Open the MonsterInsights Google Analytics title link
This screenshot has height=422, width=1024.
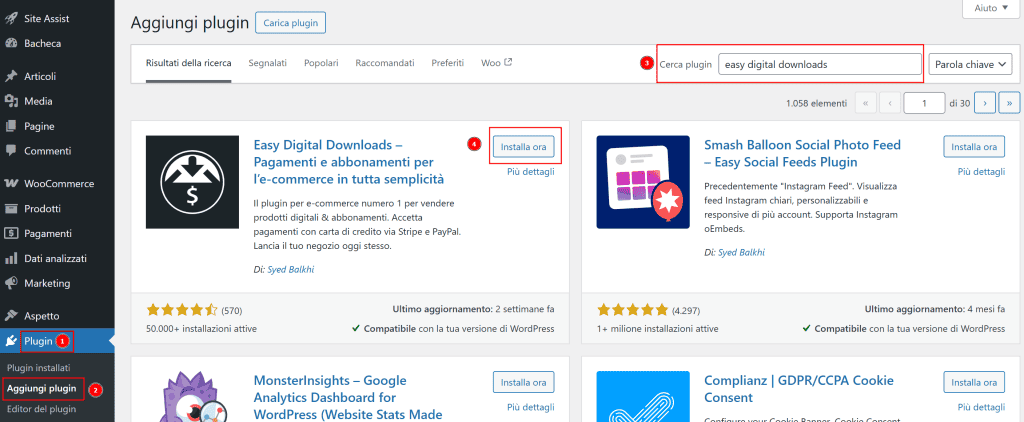pos(347,397)
